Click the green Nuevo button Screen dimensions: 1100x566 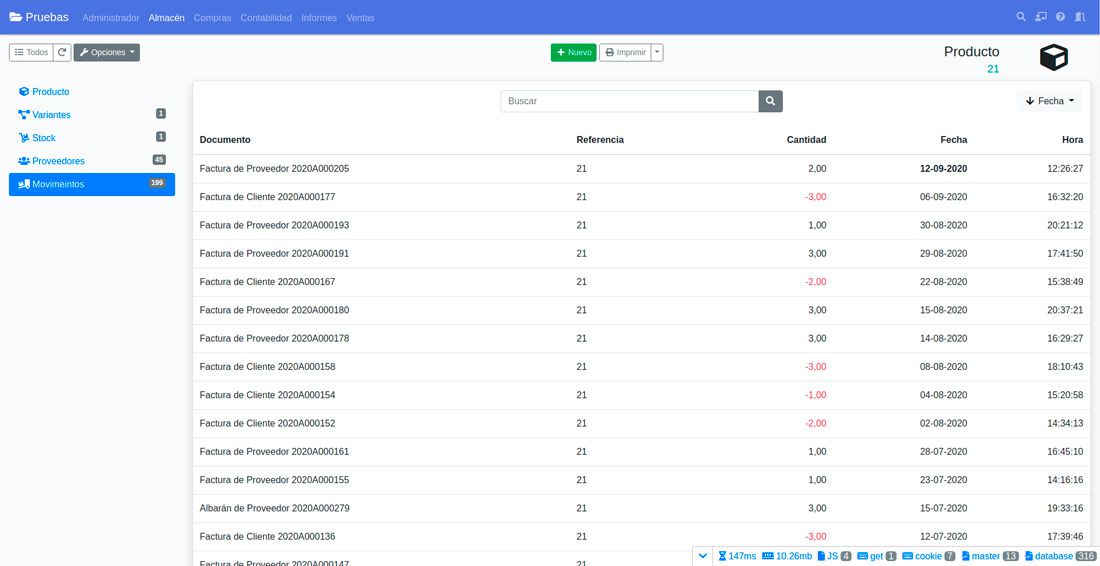click(x=573, y=52)
